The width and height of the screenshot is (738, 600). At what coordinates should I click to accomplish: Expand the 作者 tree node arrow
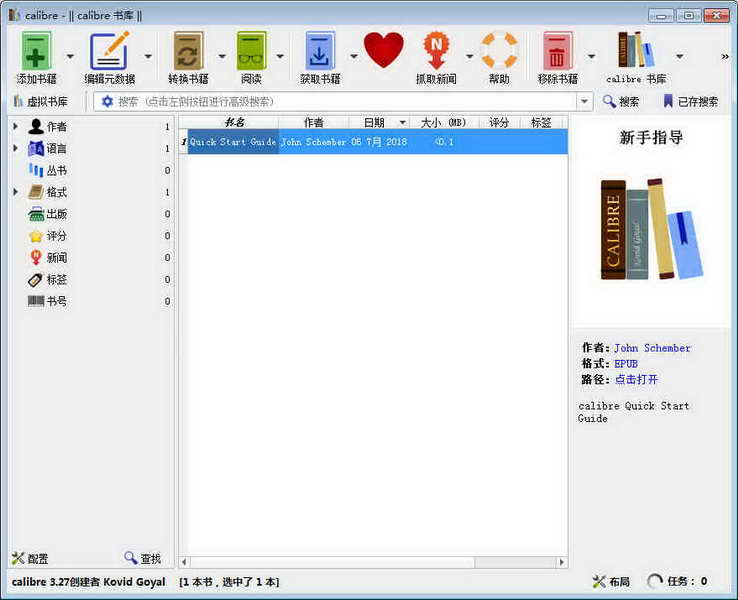[x=16, y=127]
